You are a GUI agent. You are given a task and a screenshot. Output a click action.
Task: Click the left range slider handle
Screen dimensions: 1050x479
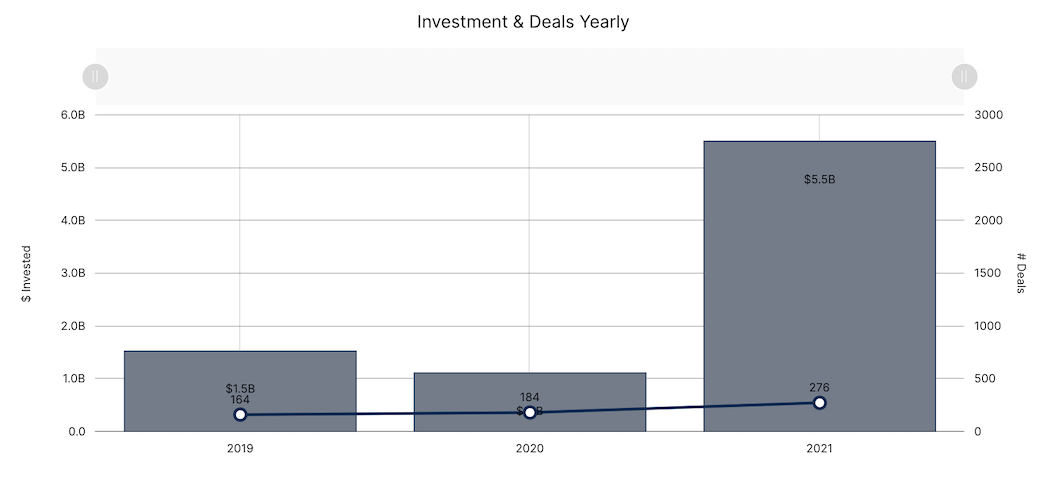[x=95, y=76]
